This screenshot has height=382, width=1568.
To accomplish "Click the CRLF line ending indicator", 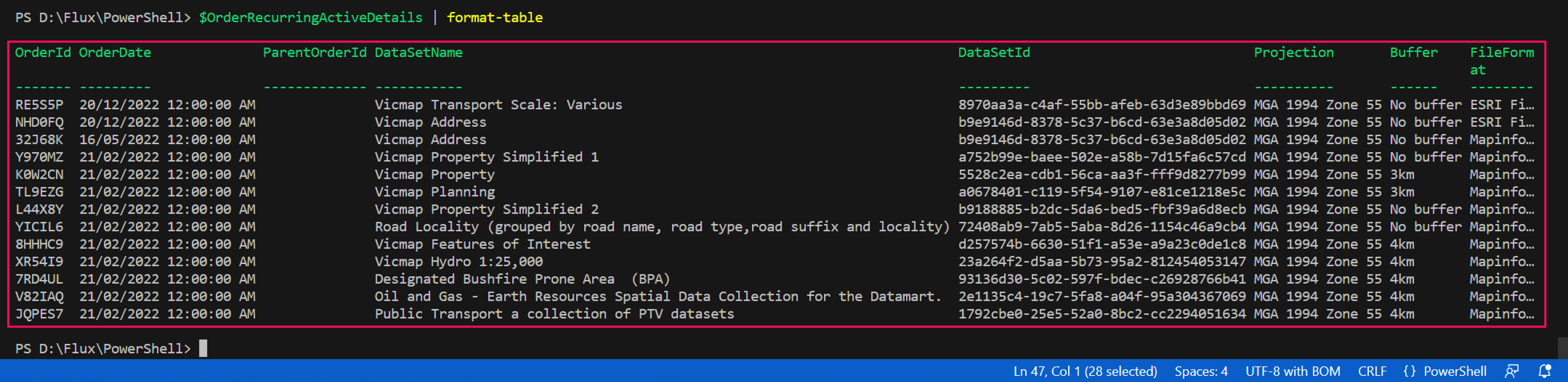I will click(x=1372, y=371).
